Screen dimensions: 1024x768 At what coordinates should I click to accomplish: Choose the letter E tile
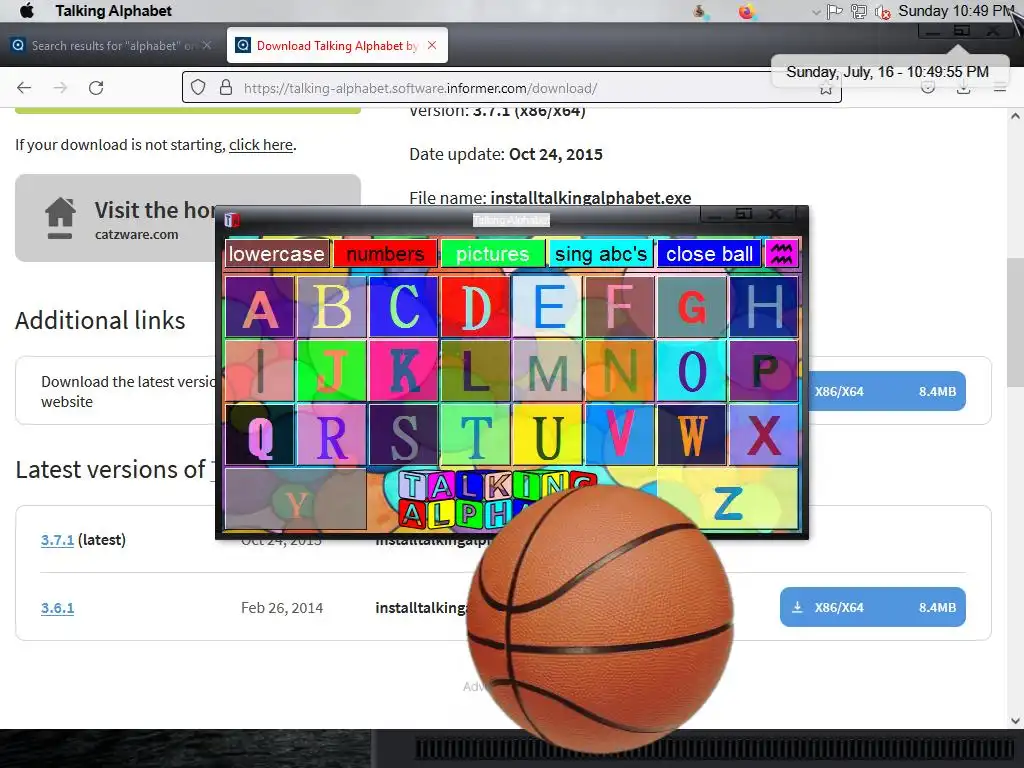(547, 307)
